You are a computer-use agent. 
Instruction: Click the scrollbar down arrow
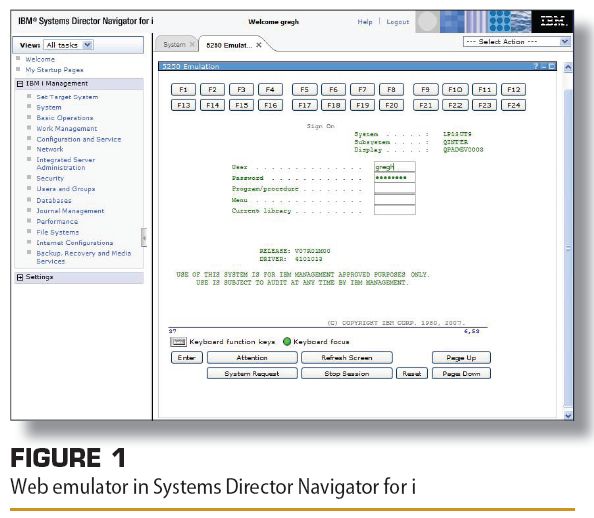point(568,415)
